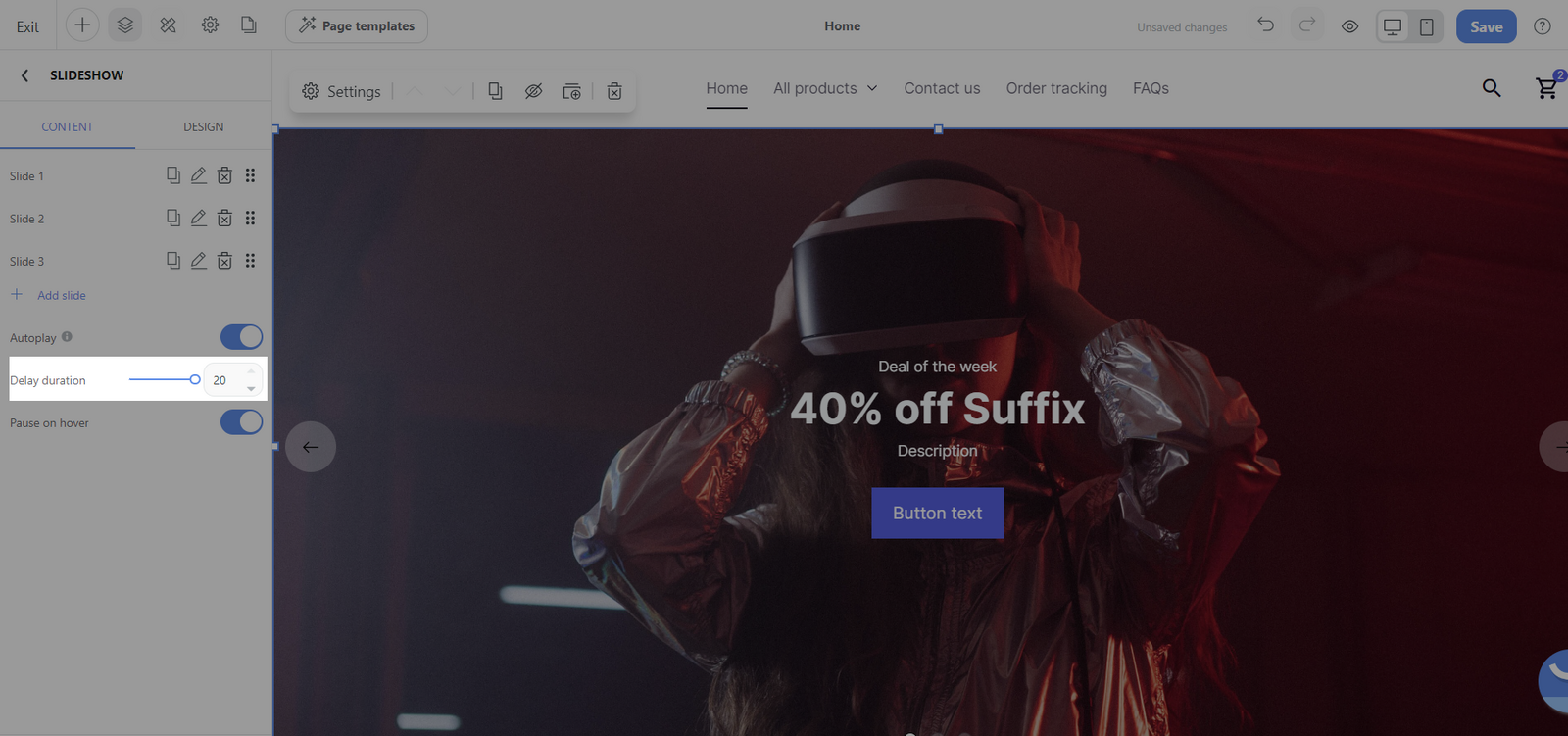Click the Autoplay info icon

pos(67,336)
